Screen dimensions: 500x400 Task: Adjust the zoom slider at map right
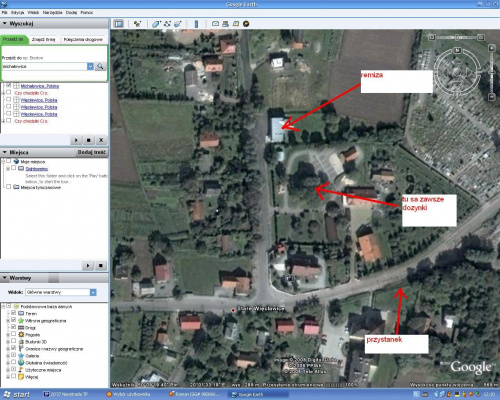coord(492,72)
